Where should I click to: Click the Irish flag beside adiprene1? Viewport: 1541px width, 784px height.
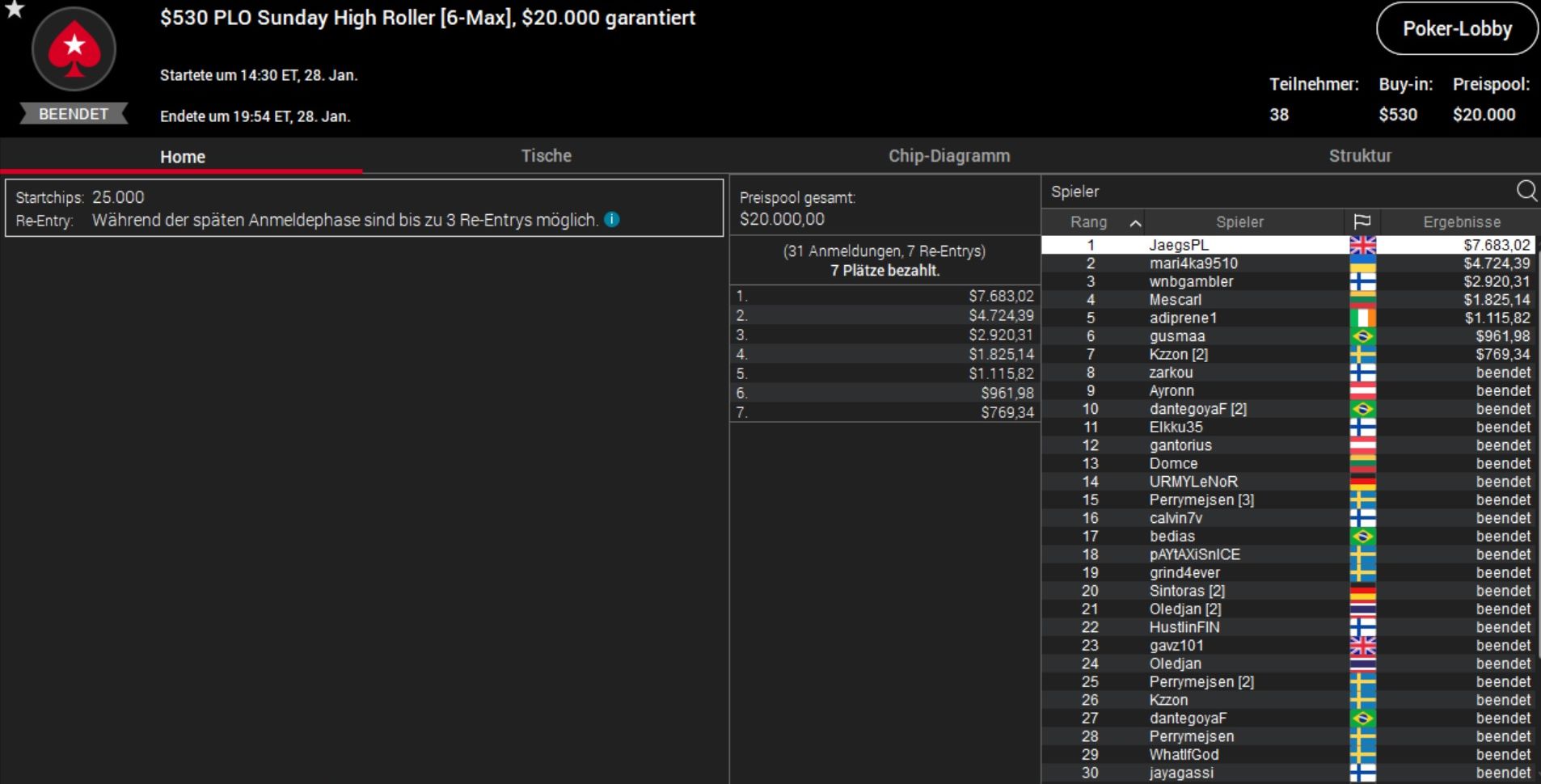pos(1362,318)
